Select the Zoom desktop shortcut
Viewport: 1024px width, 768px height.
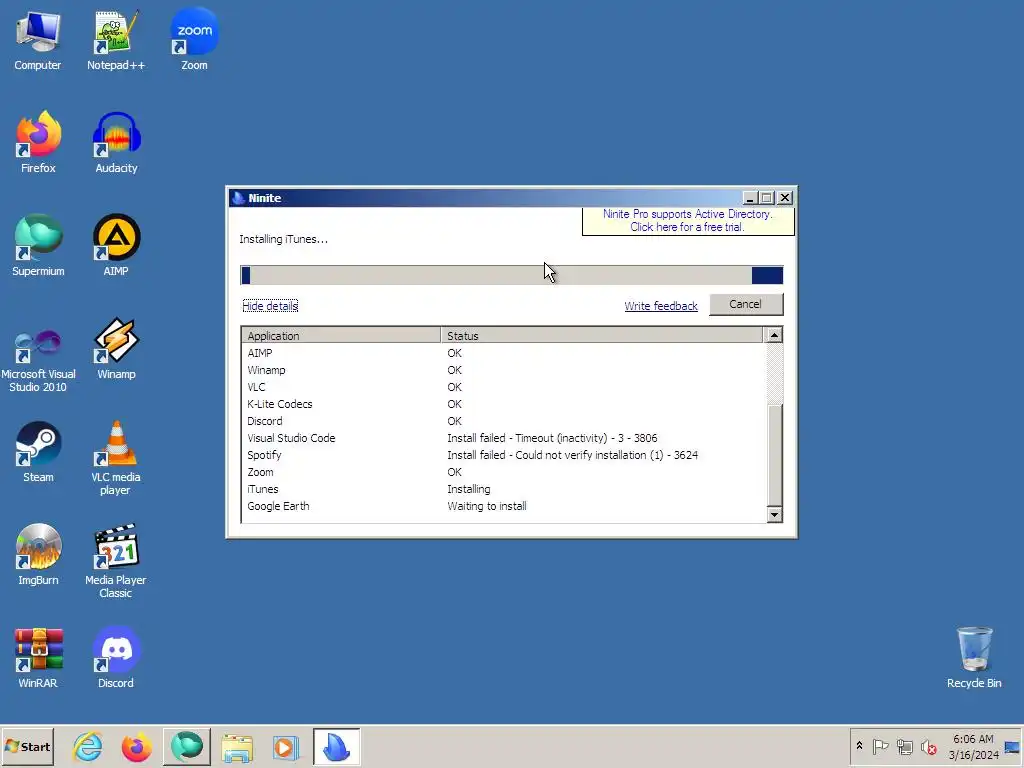coord(194,40)
